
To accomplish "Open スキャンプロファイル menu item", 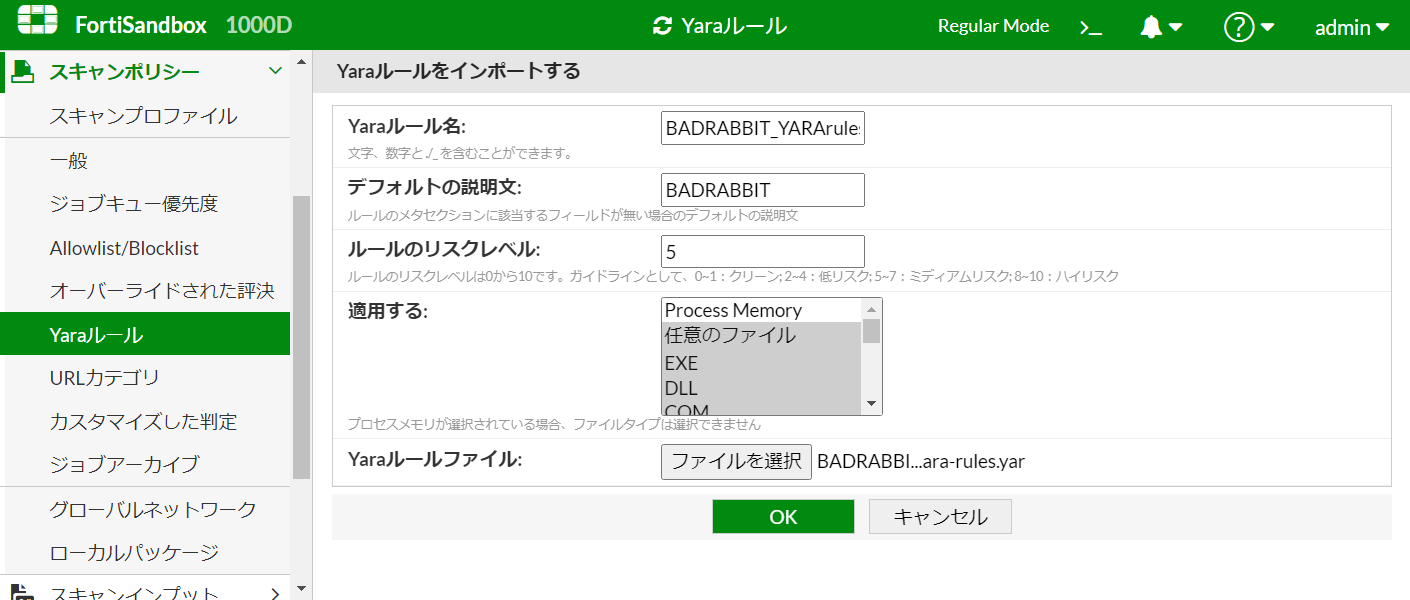I will (144, 116).
